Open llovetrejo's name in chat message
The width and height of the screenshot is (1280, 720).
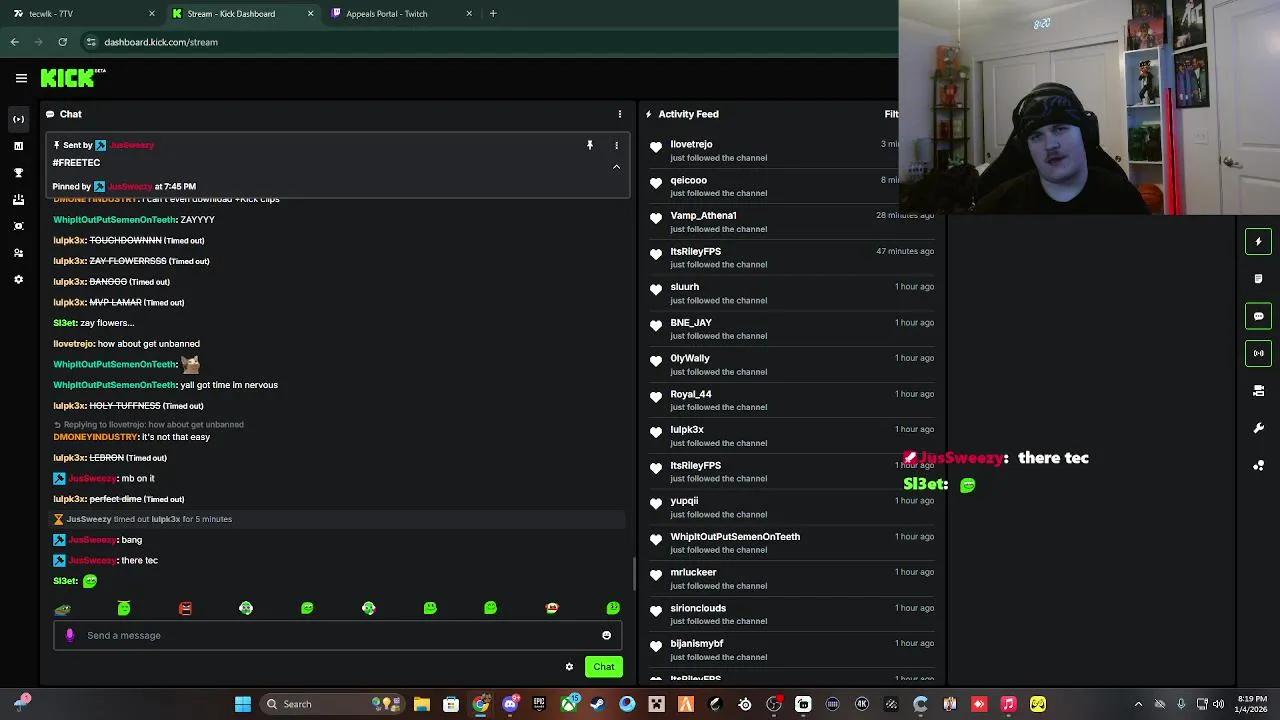[x=73, y=344]
